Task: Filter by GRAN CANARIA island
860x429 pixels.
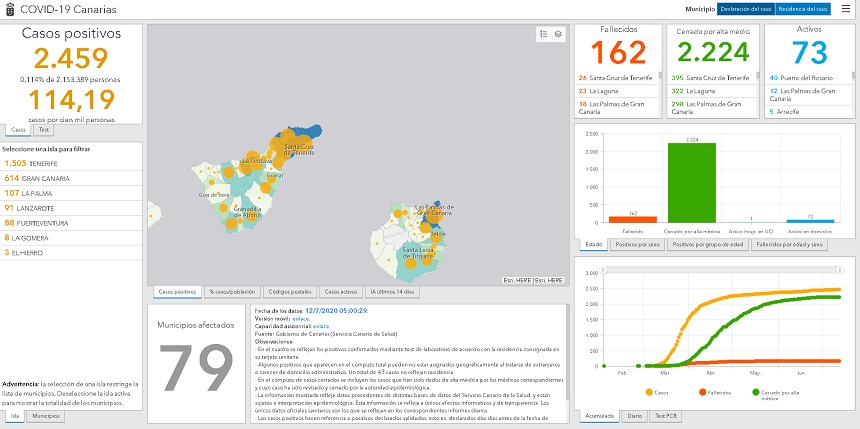Action: pyautogui.click(x=34, y=178)
